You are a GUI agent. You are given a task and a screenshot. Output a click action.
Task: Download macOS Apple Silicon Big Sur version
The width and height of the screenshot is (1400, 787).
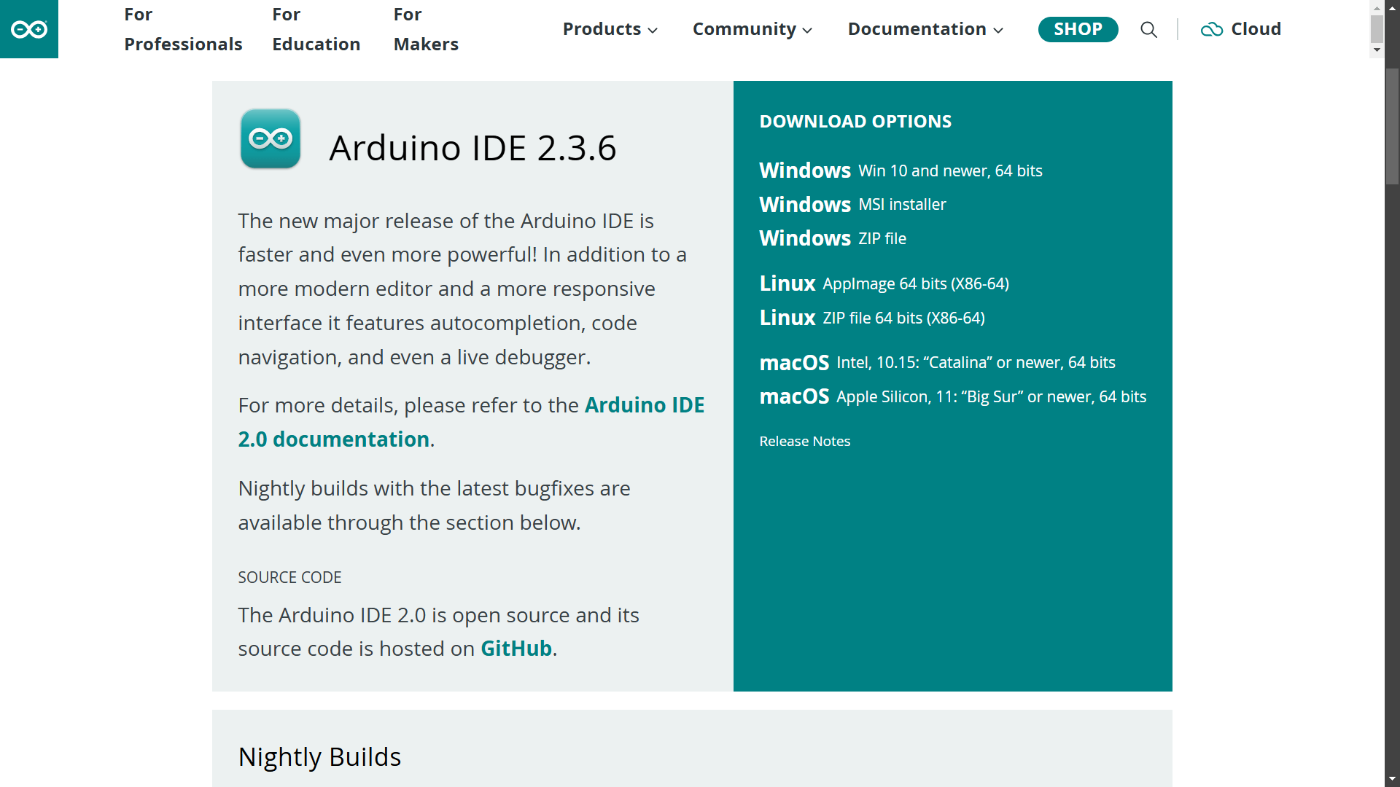(953, 396)
